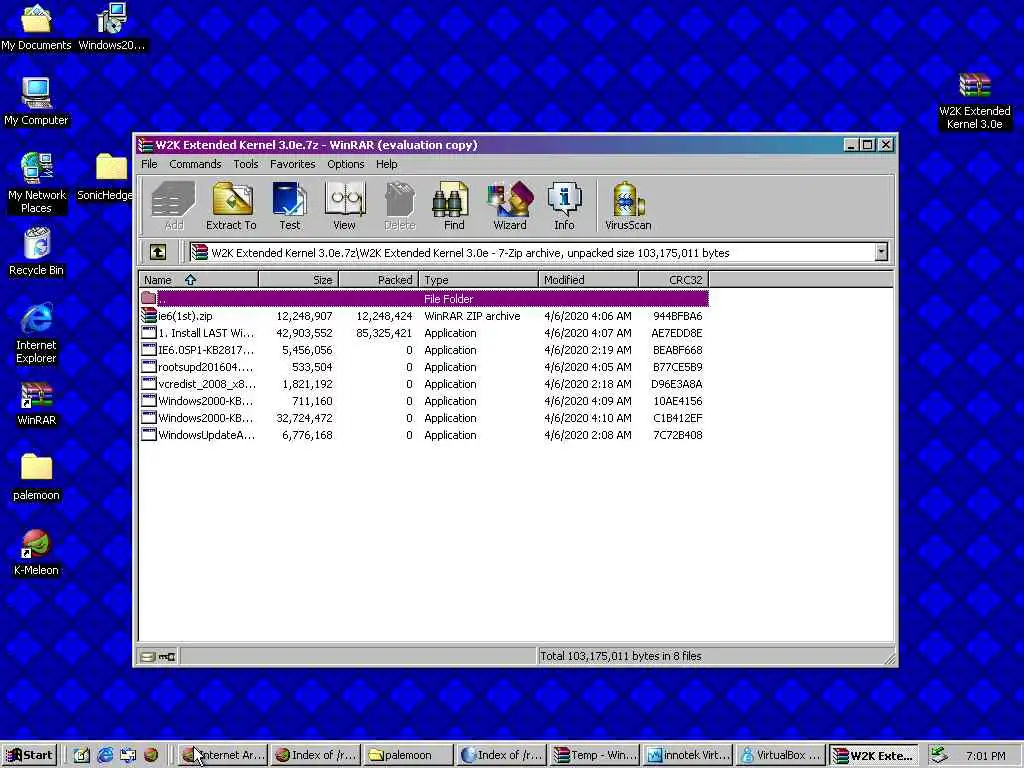Show archive Info
The width and height of the screenshot is (1024, 768).
click(564, 206)
